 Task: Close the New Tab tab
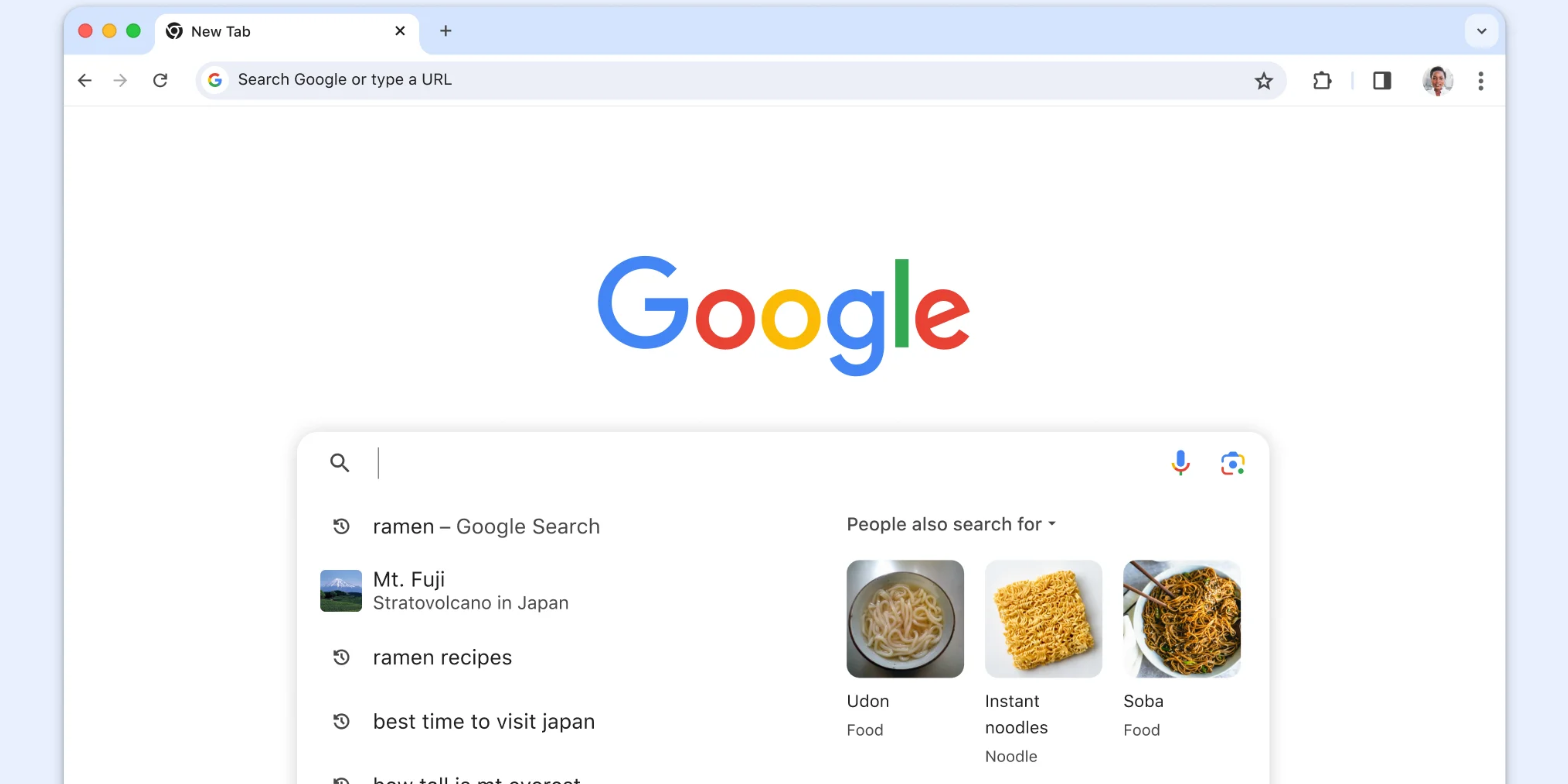400,31
